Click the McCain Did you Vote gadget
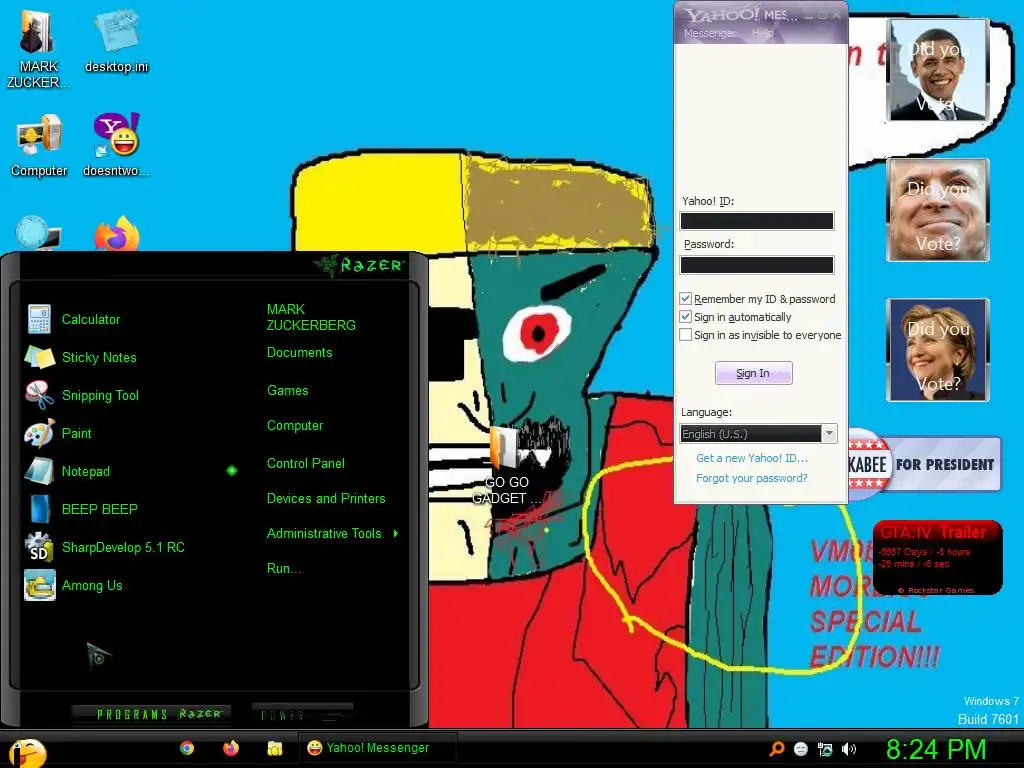Viewport: 1024px width, 768px height. click(x=938, y=210)
